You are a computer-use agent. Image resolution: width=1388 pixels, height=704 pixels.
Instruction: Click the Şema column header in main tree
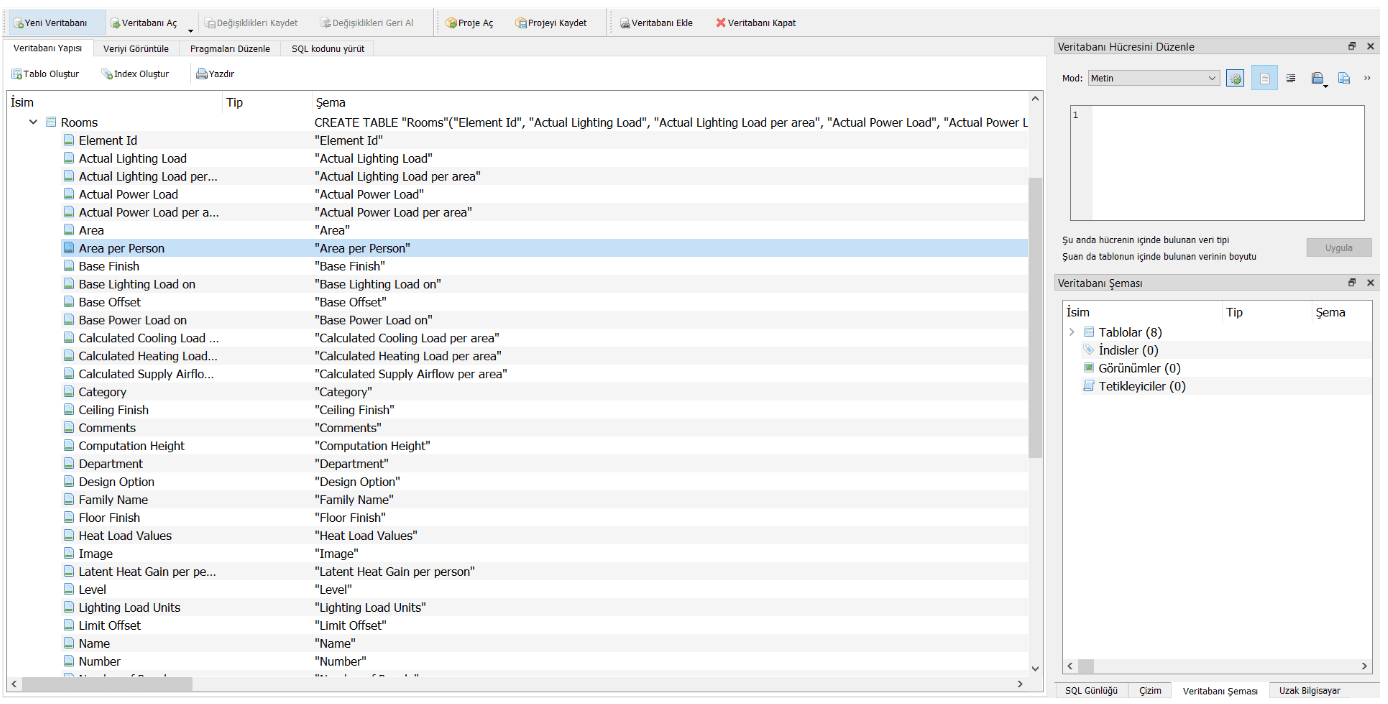(670, 102)
